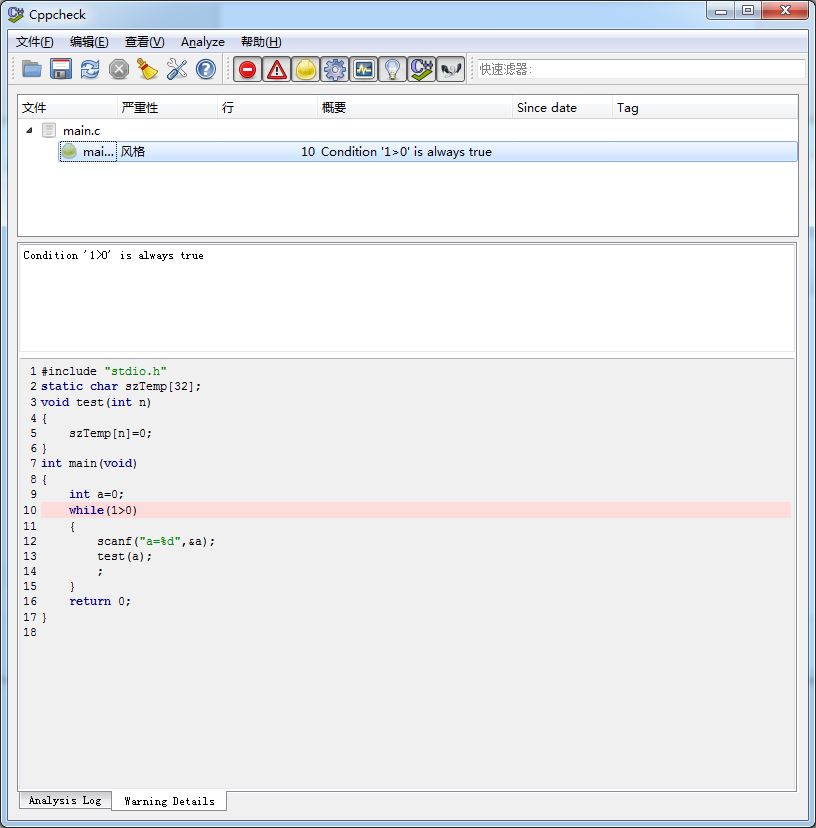The width and height of the screenshot is (816, 828).
Task: Open the 查看(V) menu
Action: click(144, 42)
